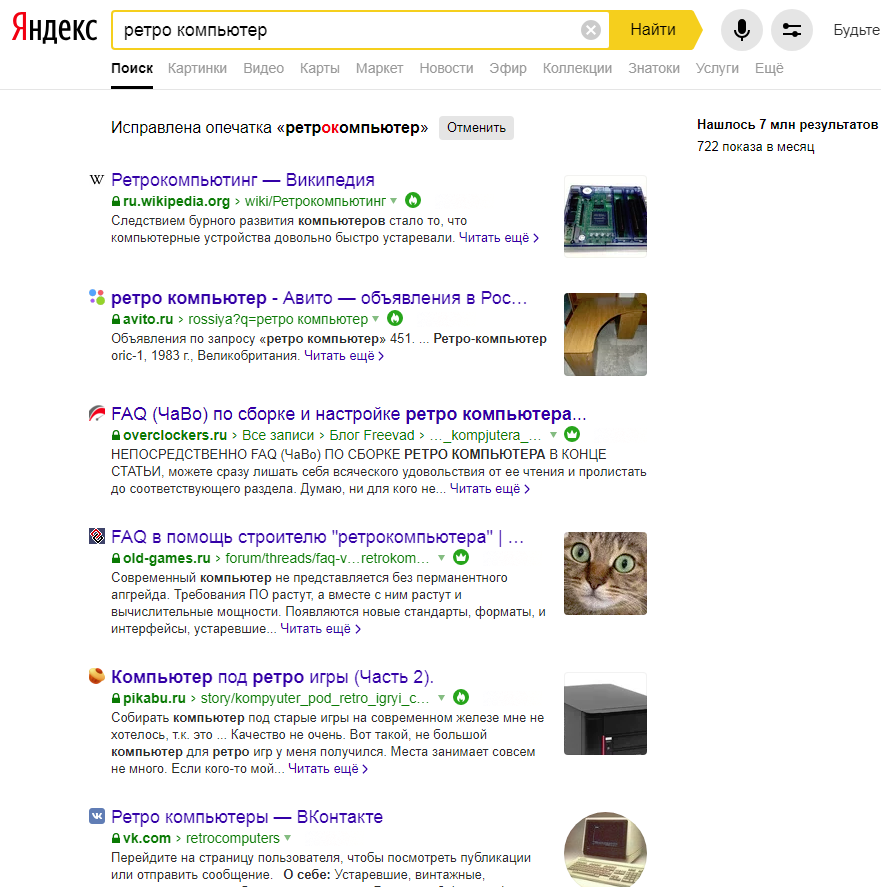Viewport: 881px width, 887px height.
Task: Expand Читать ещё on old-games snippet
Action: pyautogui.click(x=320, y=628)
